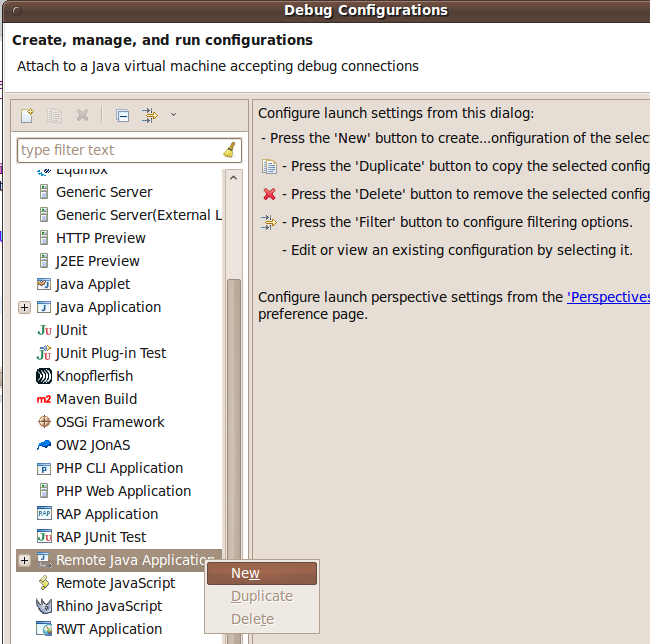Click the RAP JUnit Test icon
650x644 pixels.
pyautogui.click(x=44, y=537)
